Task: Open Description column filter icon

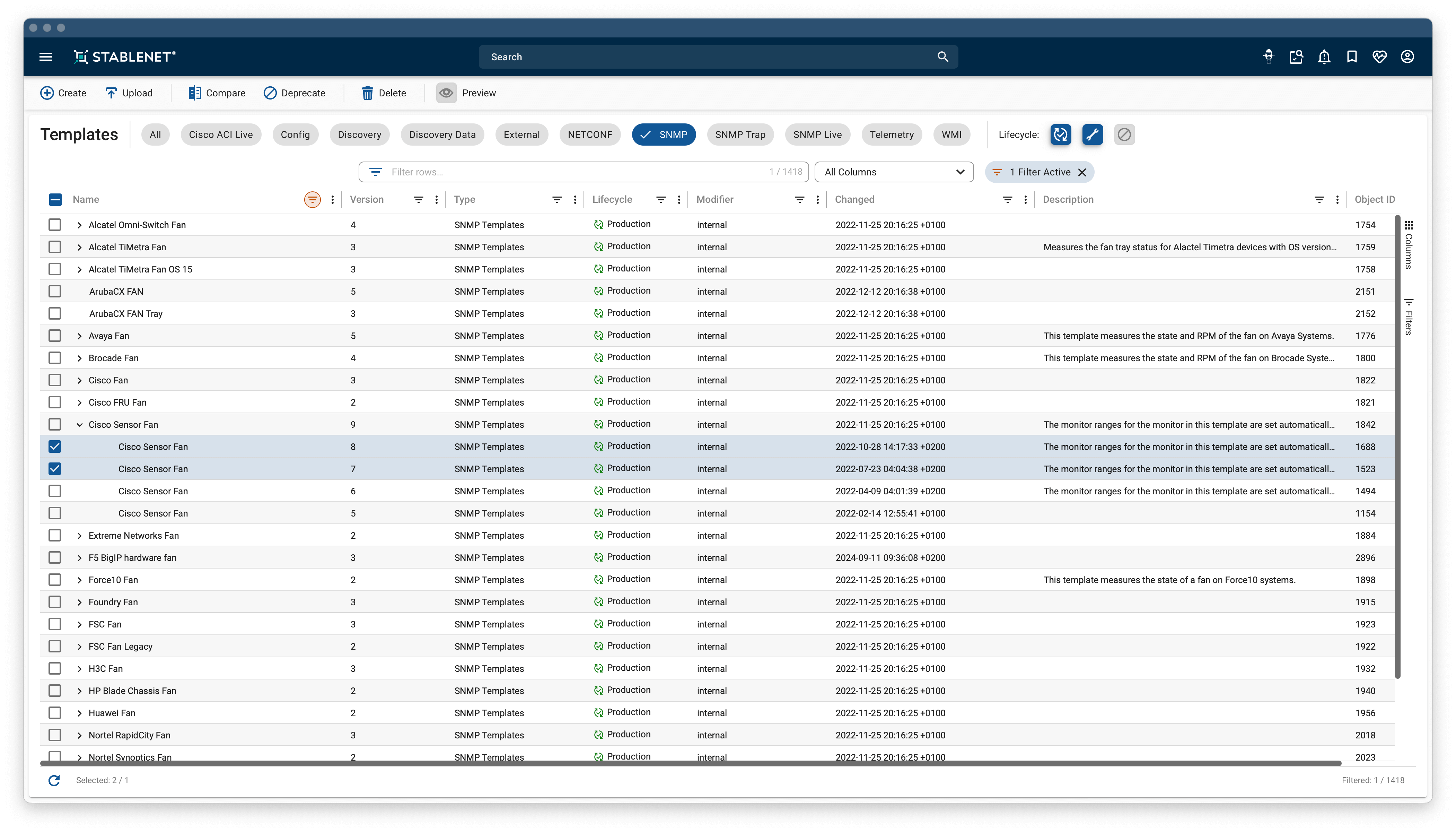Action: point(1319,199)
